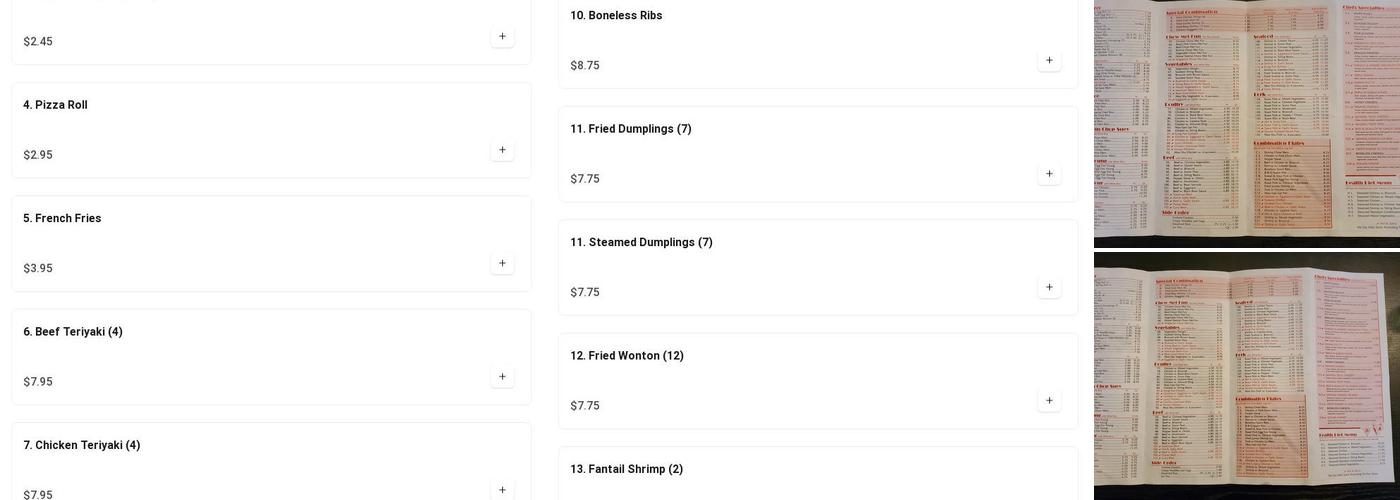Add Beef Teriyaki (4) to cart
This screenshot has width=1400, height=500.
(502, 377)
